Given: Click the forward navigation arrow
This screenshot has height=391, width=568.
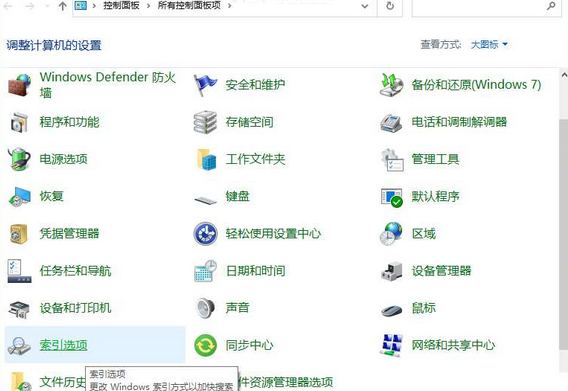Looking at the screenshot, I should click(x=30, y=6).
